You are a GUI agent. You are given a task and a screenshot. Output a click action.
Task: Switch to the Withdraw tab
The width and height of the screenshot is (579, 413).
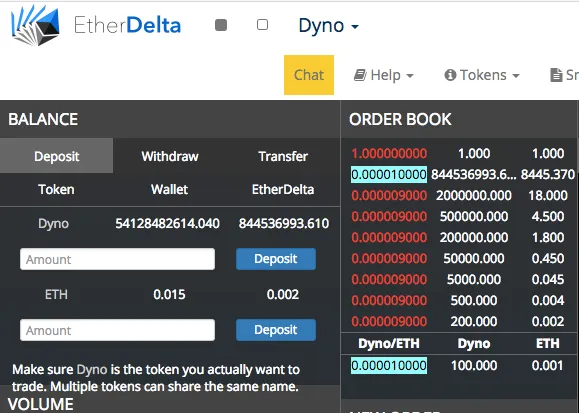pyautogui.click(x=170, y=156)
